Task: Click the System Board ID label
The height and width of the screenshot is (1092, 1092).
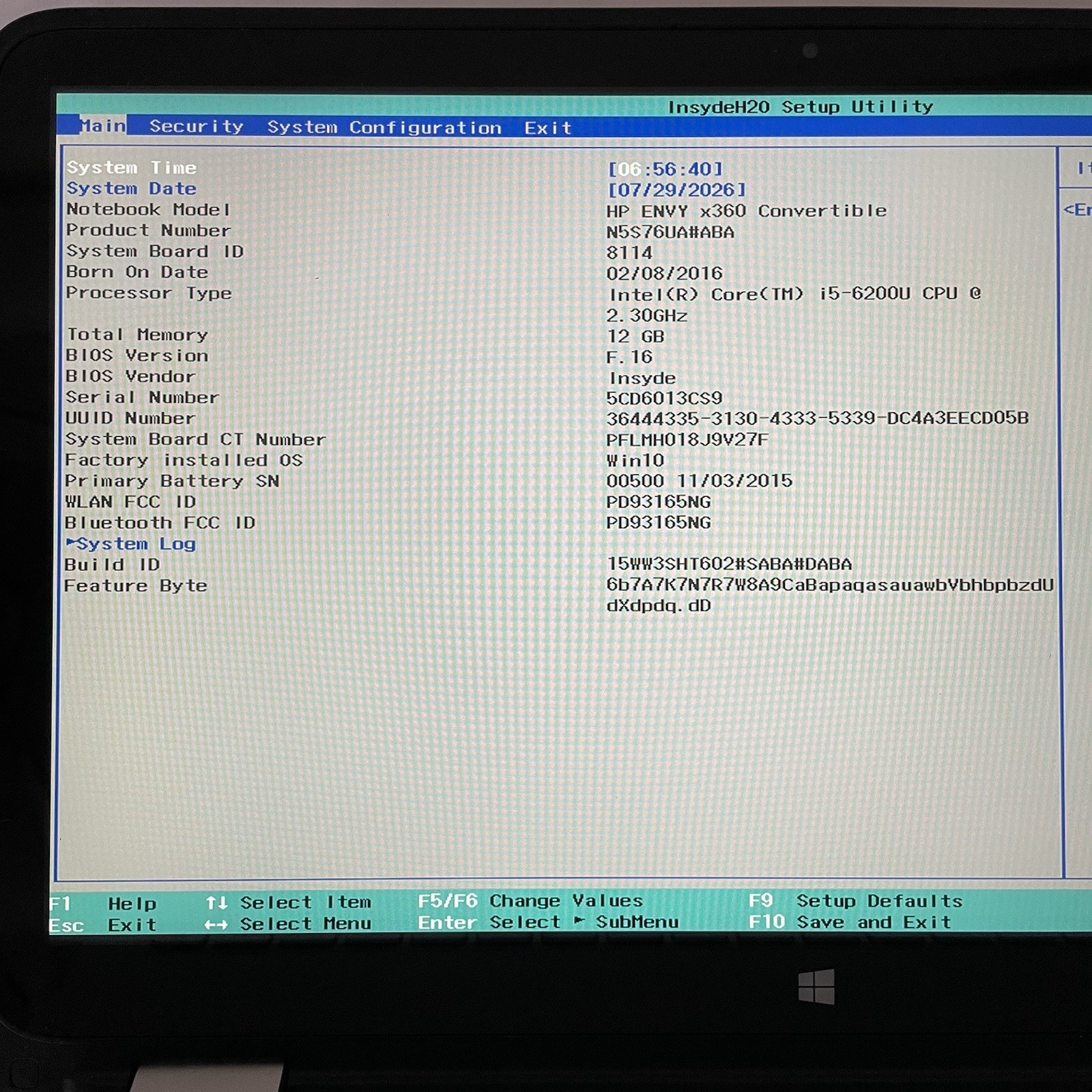Action: point(155,251)
